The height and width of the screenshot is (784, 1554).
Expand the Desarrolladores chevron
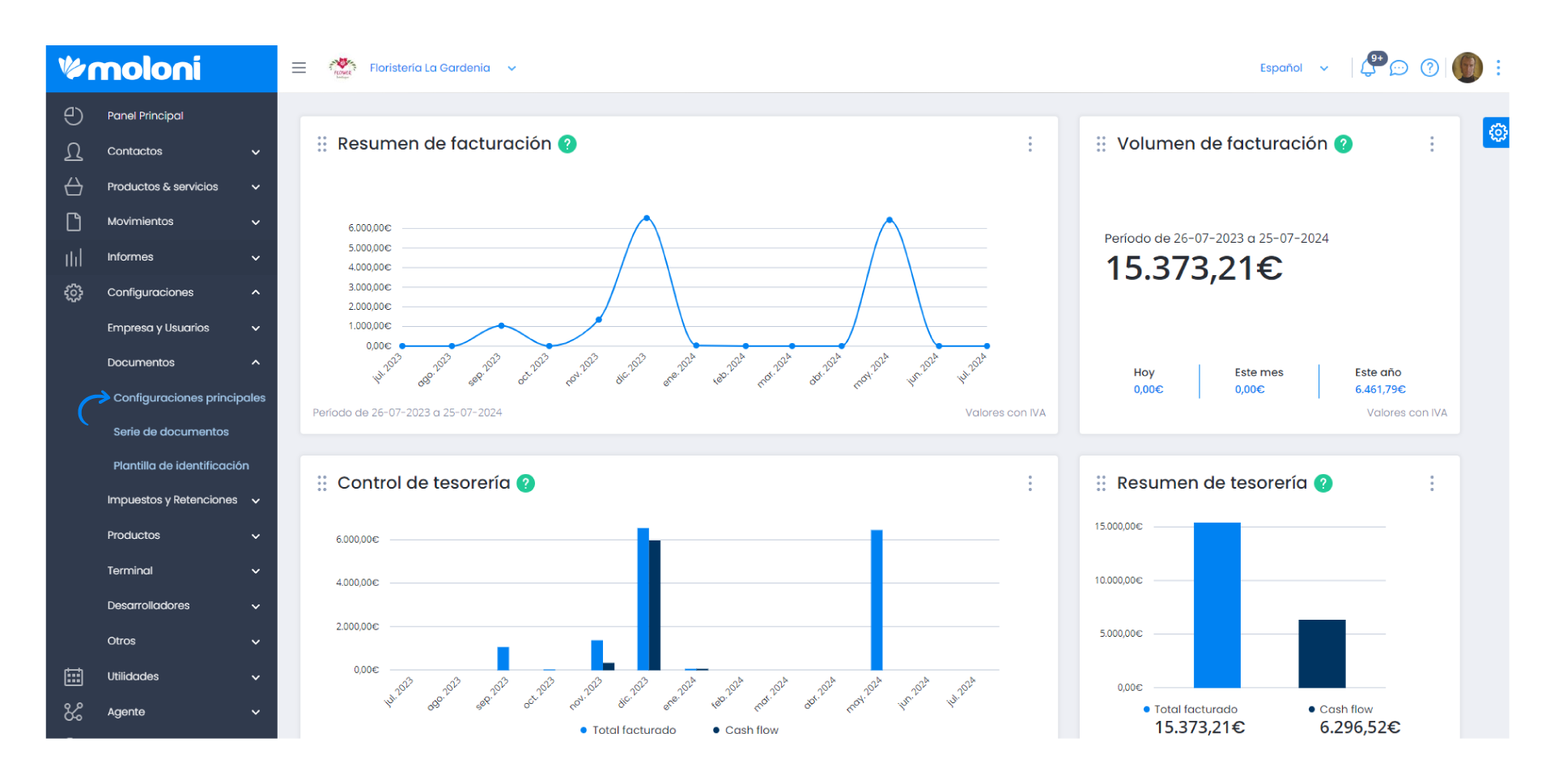pyautogui.click(x=256, y=606)
